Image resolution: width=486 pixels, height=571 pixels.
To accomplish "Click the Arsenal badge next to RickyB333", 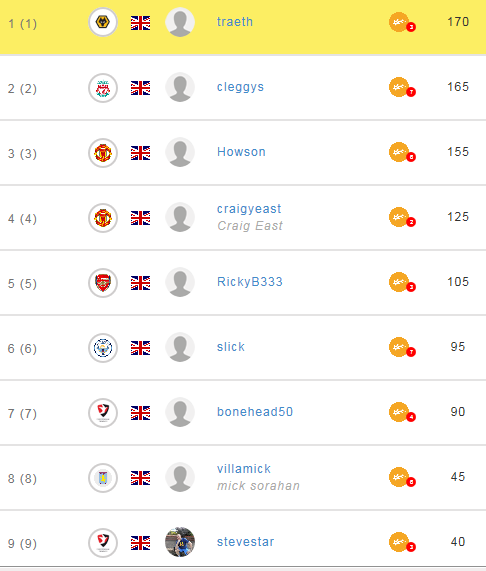I will point(103,283).
